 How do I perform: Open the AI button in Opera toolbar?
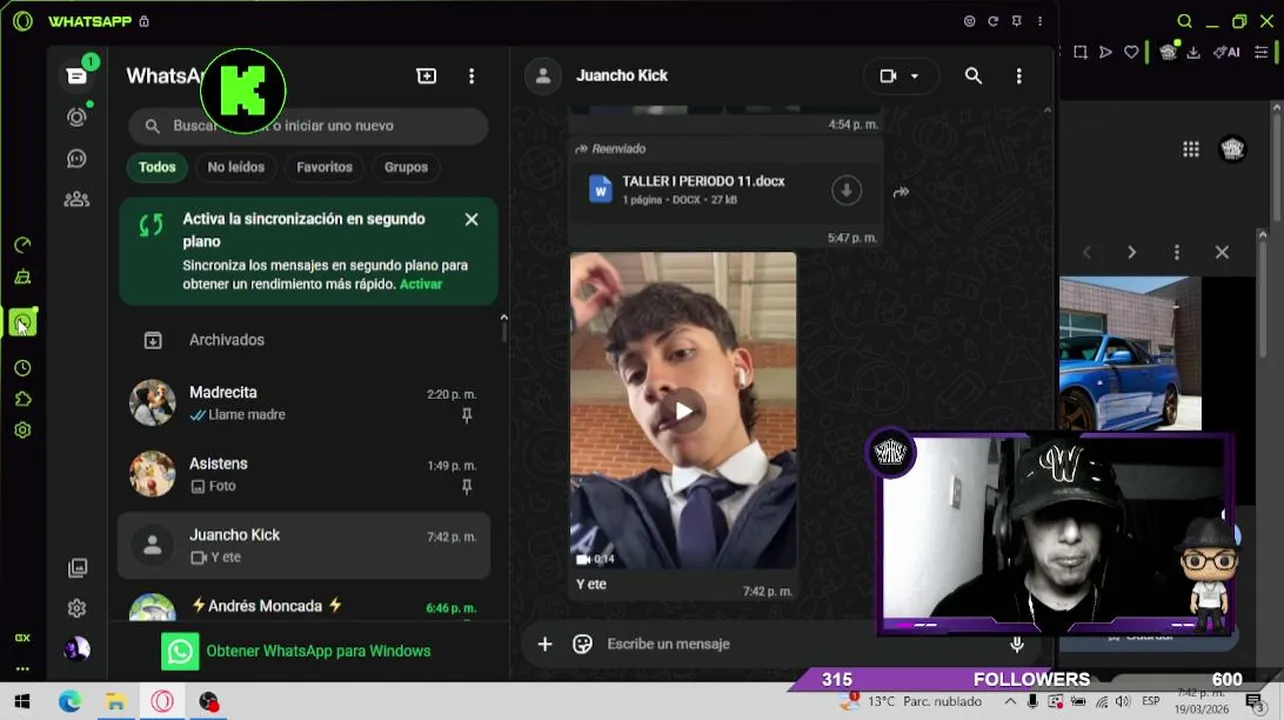tap(1226, 52)
